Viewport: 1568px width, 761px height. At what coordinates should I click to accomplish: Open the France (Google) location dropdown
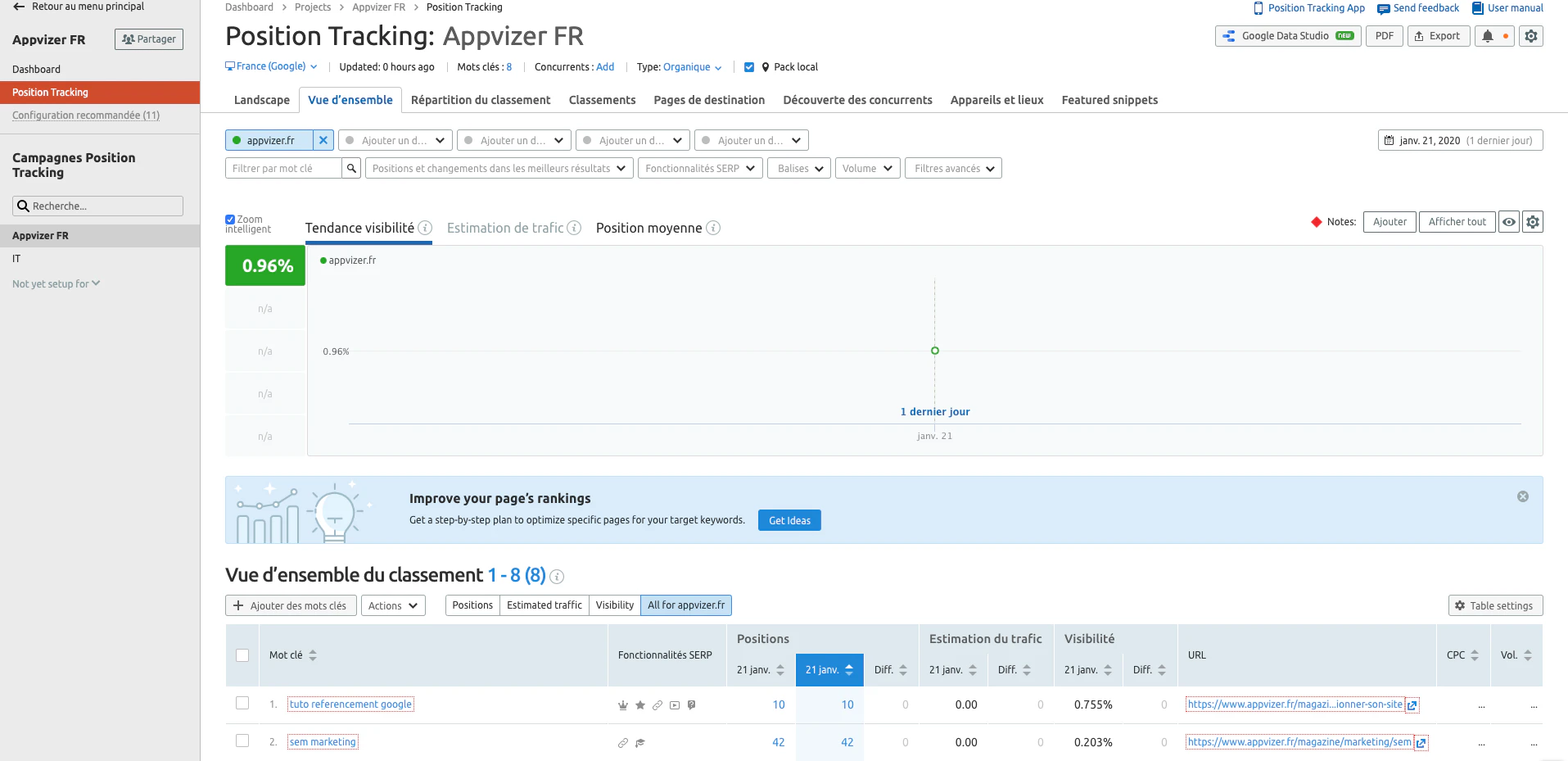tap(271, 66)
